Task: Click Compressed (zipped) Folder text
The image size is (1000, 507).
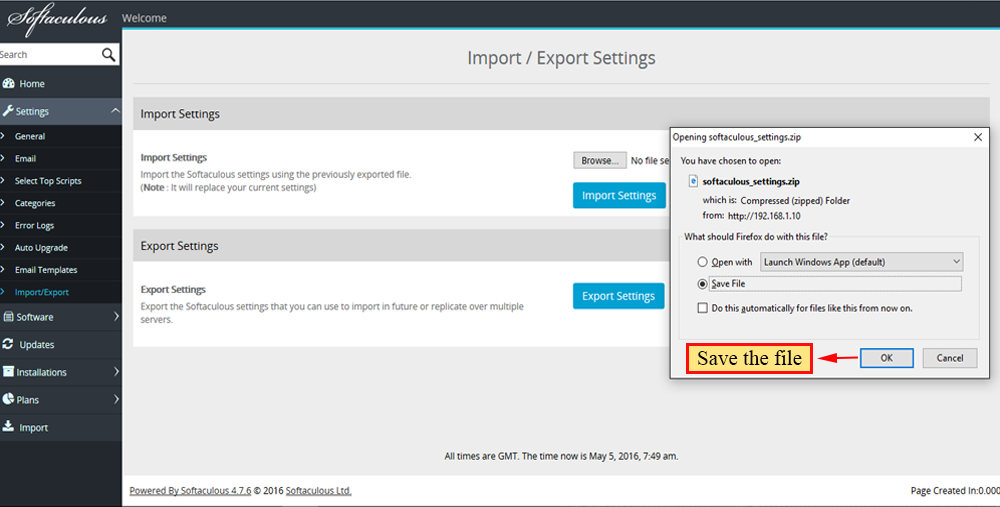Action: (x=795, y=201)
